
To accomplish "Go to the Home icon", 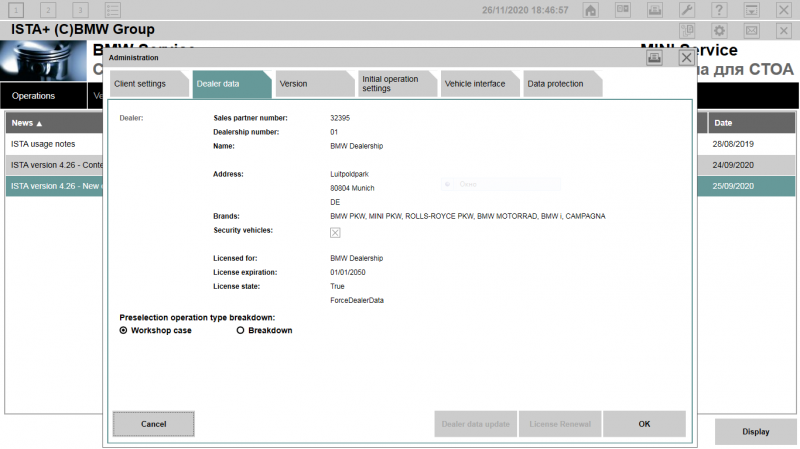I will pos(591,10).
